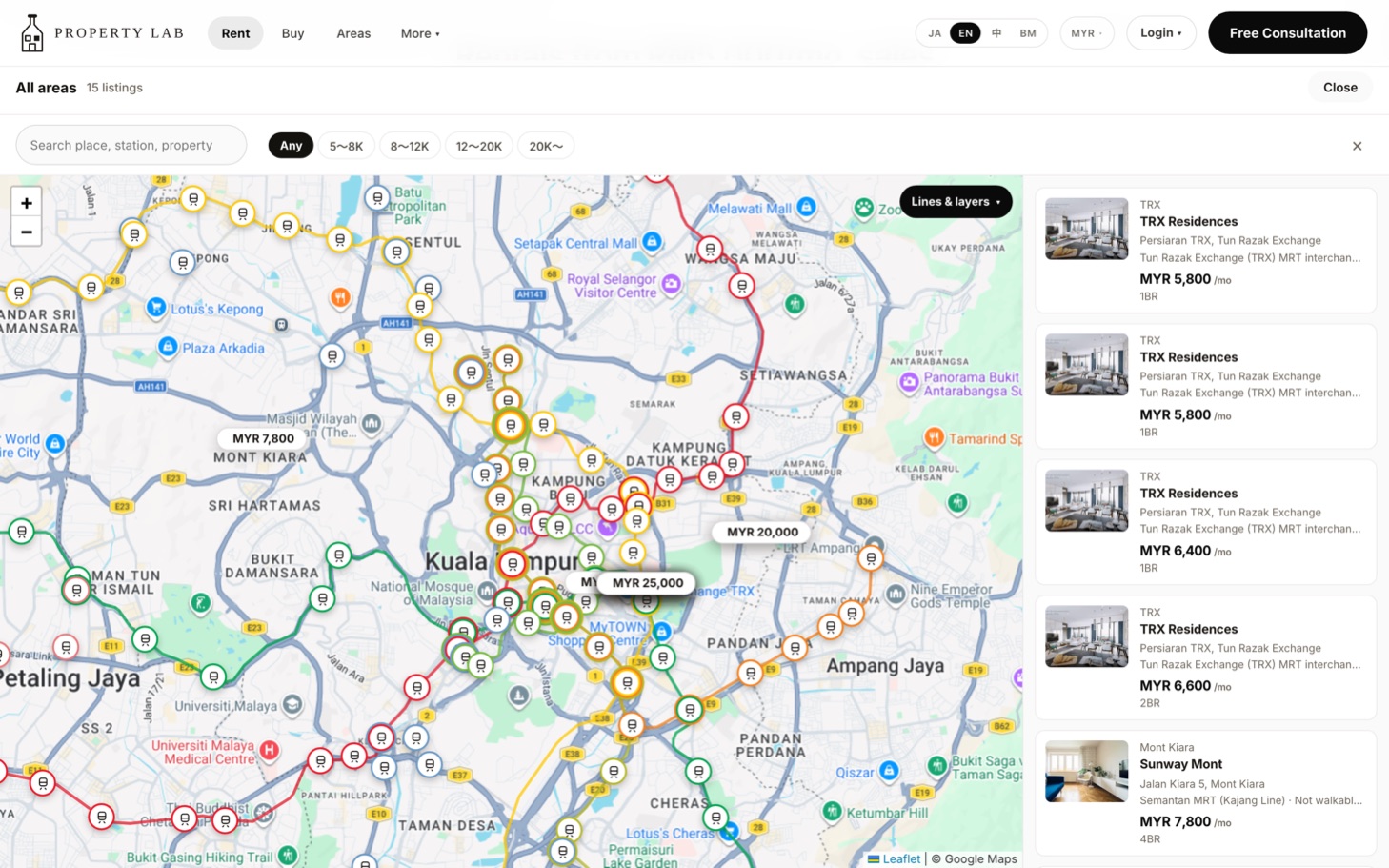Click the Sunway Mont listing title
Viewport: 1389px width, 868px height.
1180,764
